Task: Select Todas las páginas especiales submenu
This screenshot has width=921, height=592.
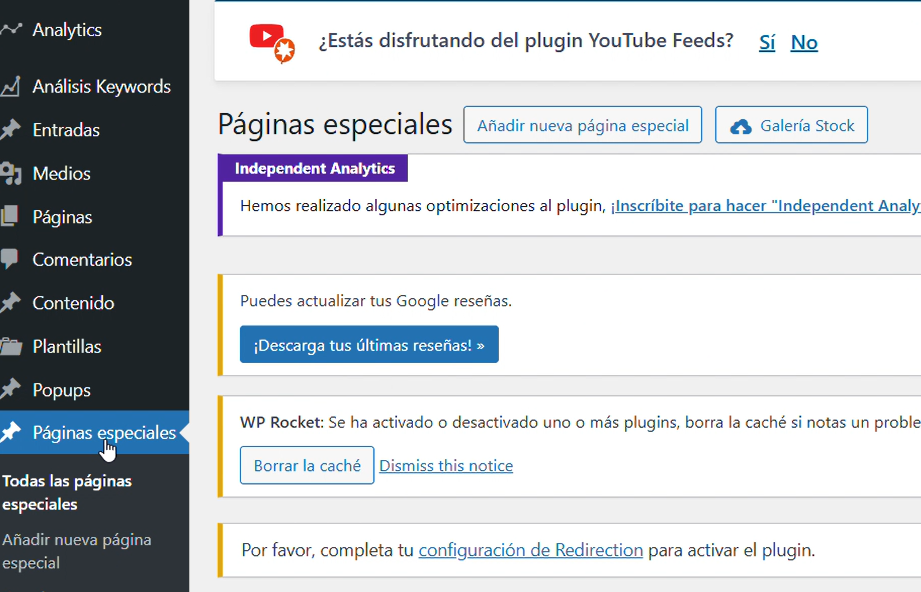Action: [67, 492]
